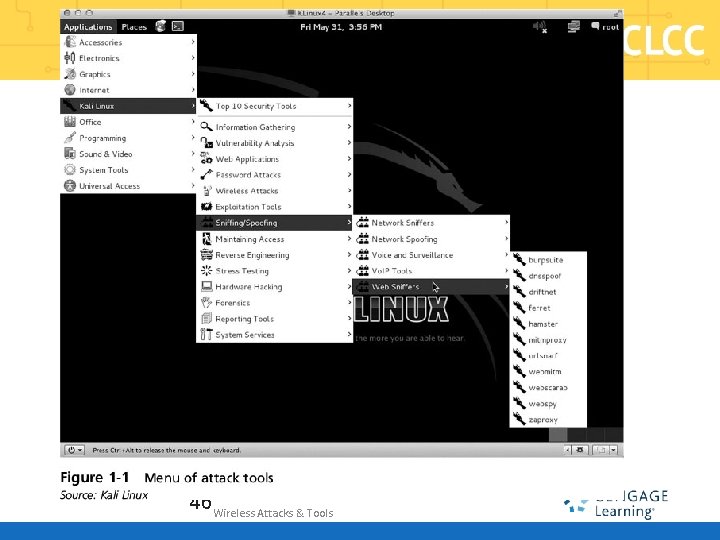The image size is (720, 540).
Task: Open the network connection icon in top panel
Action: [x=574, y=27]
